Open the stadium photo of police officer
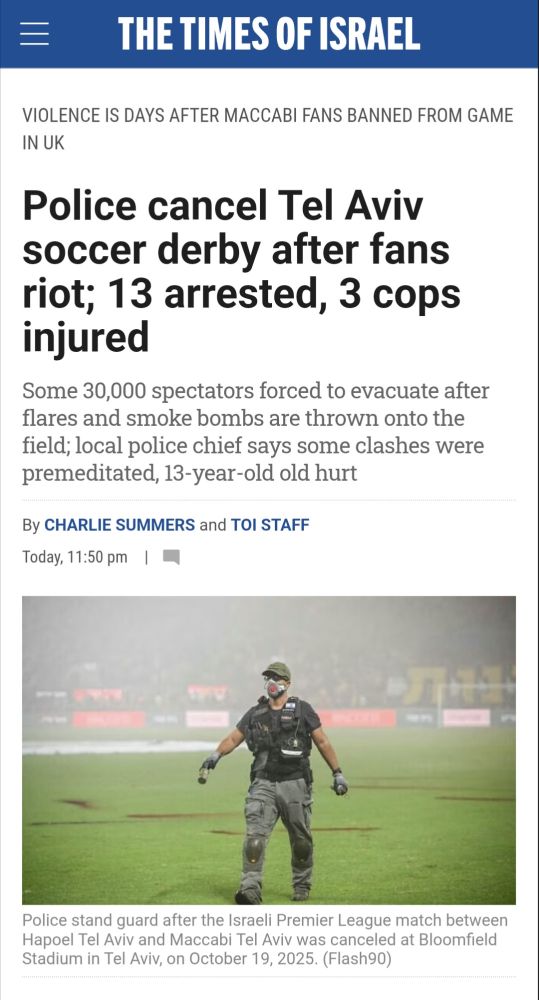Viewport: 539px width, 1000px height. (x=269, y=750)
